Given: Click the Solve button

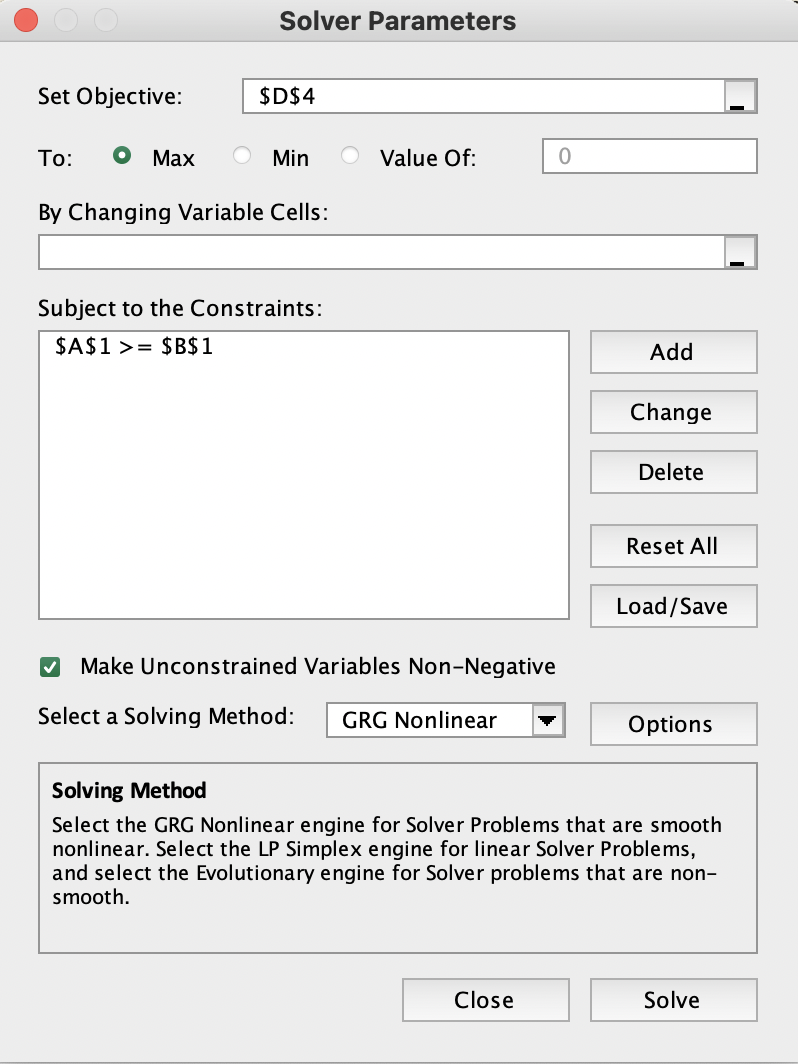Looking at the screenshot, I should pos(672,1000).
